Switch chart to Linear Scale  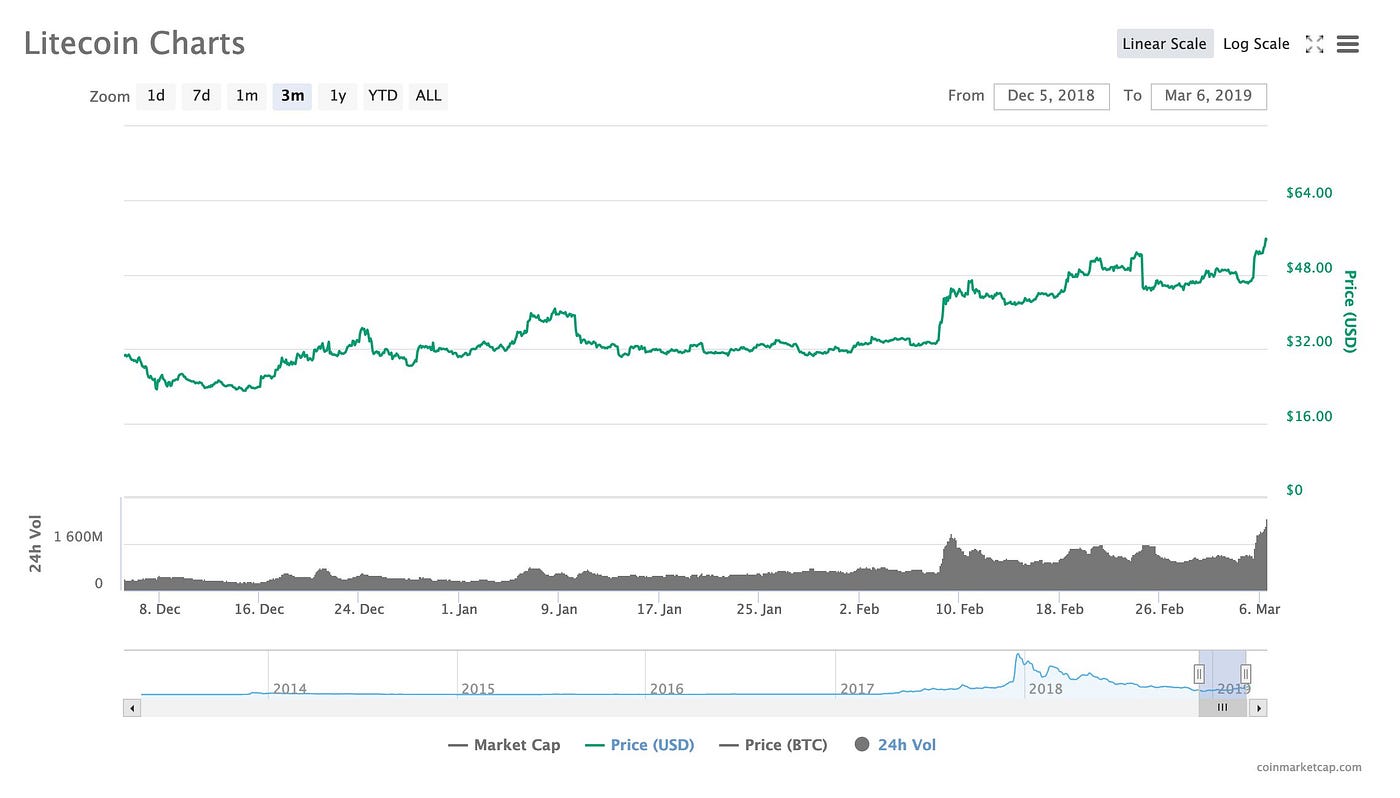point(1164,44)
